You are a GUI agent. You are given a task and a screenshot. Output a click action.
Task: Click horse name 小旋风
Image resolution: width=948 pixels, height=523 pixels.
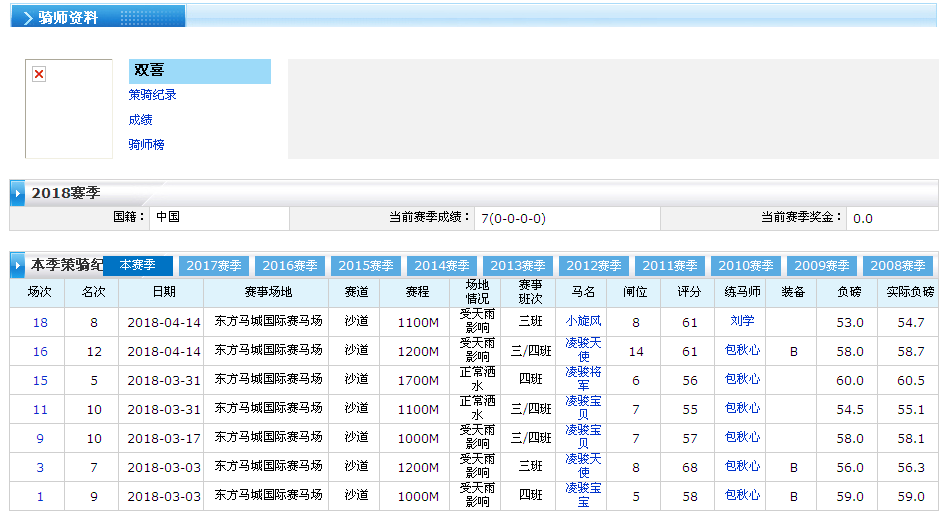point(583,322)
